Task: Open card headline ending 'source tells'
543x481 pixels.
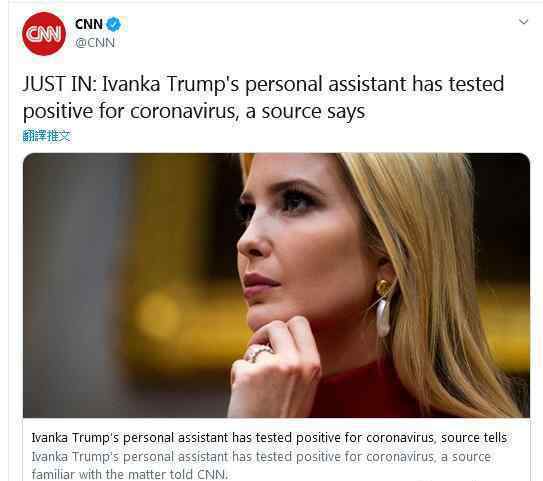Action: (x=269, y=438)
